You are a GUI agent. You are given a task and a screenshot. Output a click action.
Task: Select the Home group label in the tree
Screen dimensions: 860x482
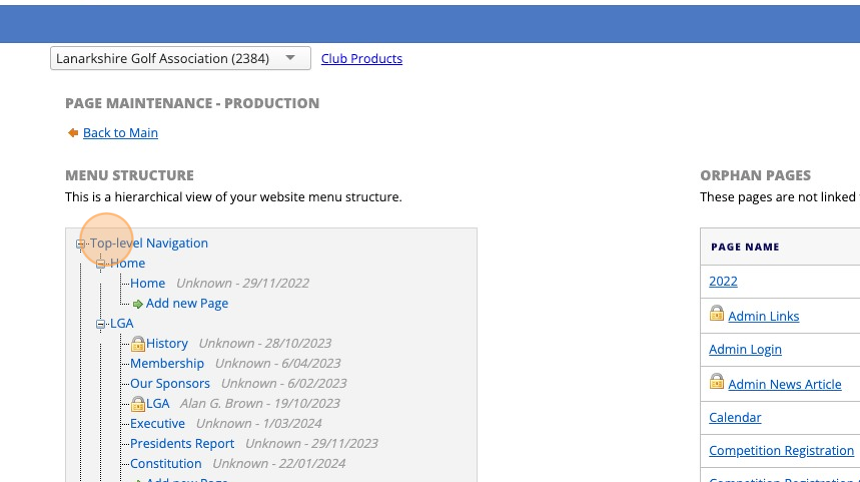tap(127, 263)
